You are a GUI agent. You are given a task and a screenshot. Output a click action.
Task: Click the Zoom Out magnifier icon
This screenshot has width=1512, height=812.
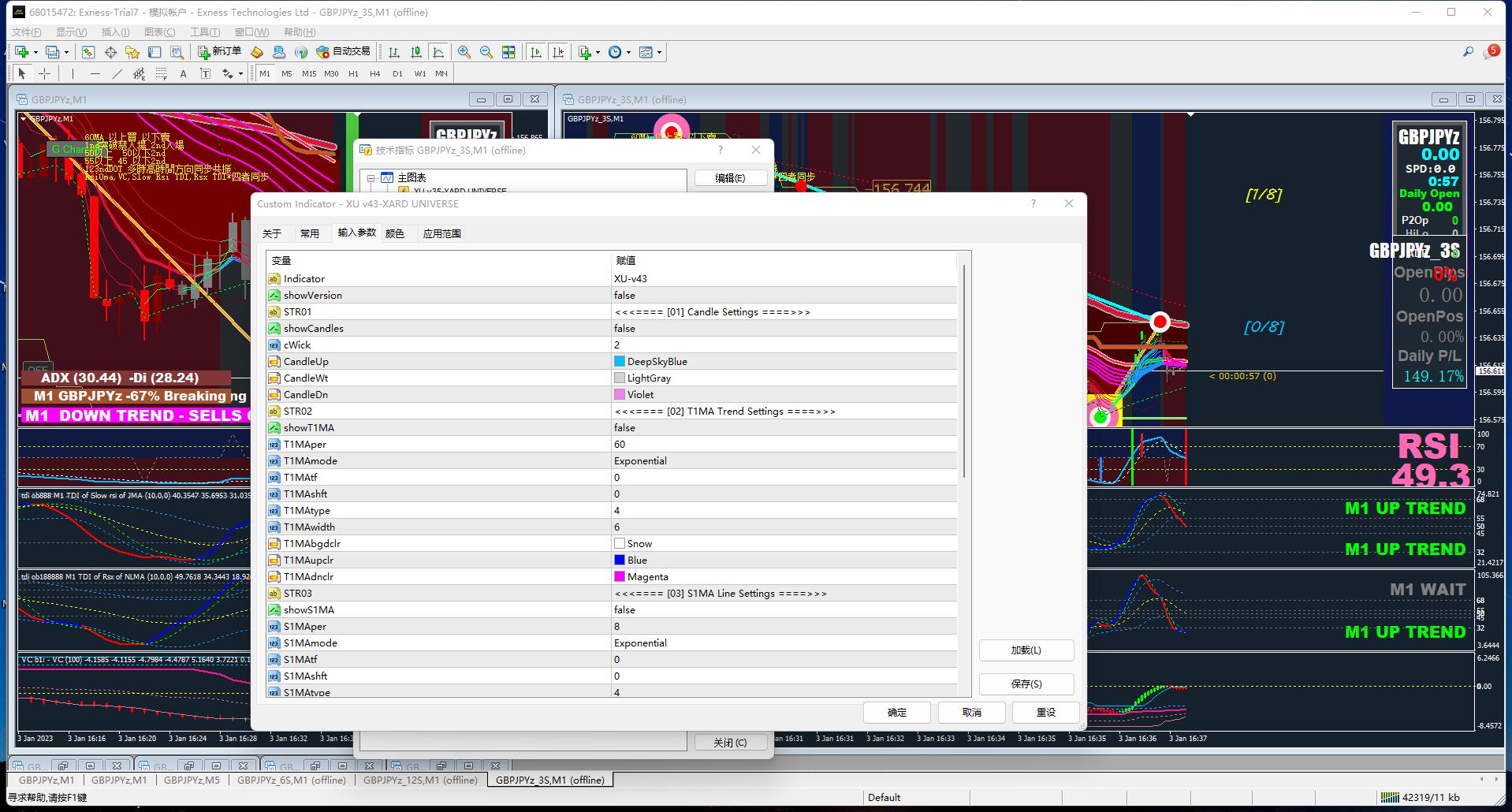point(486,52)
